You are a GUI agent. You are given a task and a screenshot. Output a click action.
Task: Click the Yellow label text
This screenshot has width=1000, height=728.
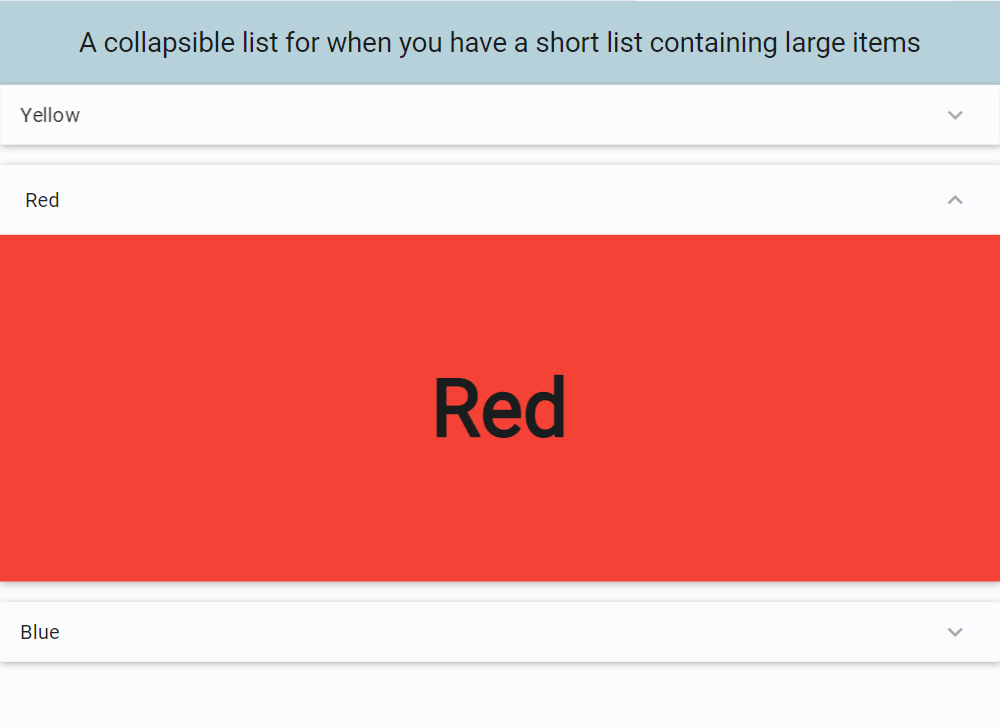[50, 115]
